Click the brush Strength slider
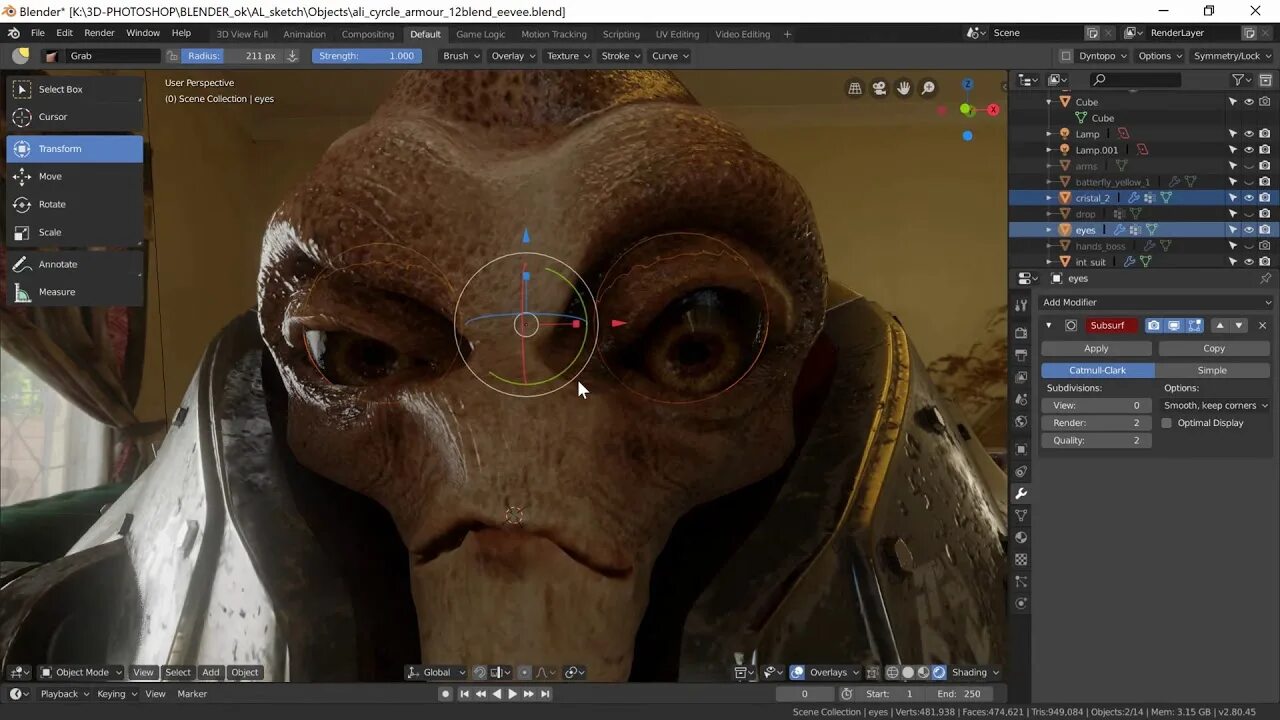The image size is (1280, 720). [x=366, y=56]
